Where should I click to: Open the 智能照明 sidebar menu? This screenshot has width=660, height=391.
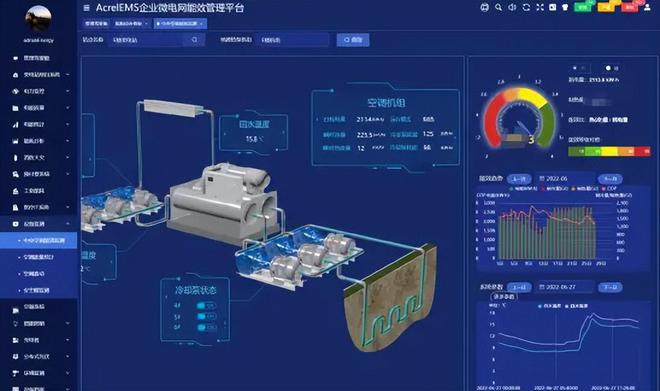coord(39,323)
